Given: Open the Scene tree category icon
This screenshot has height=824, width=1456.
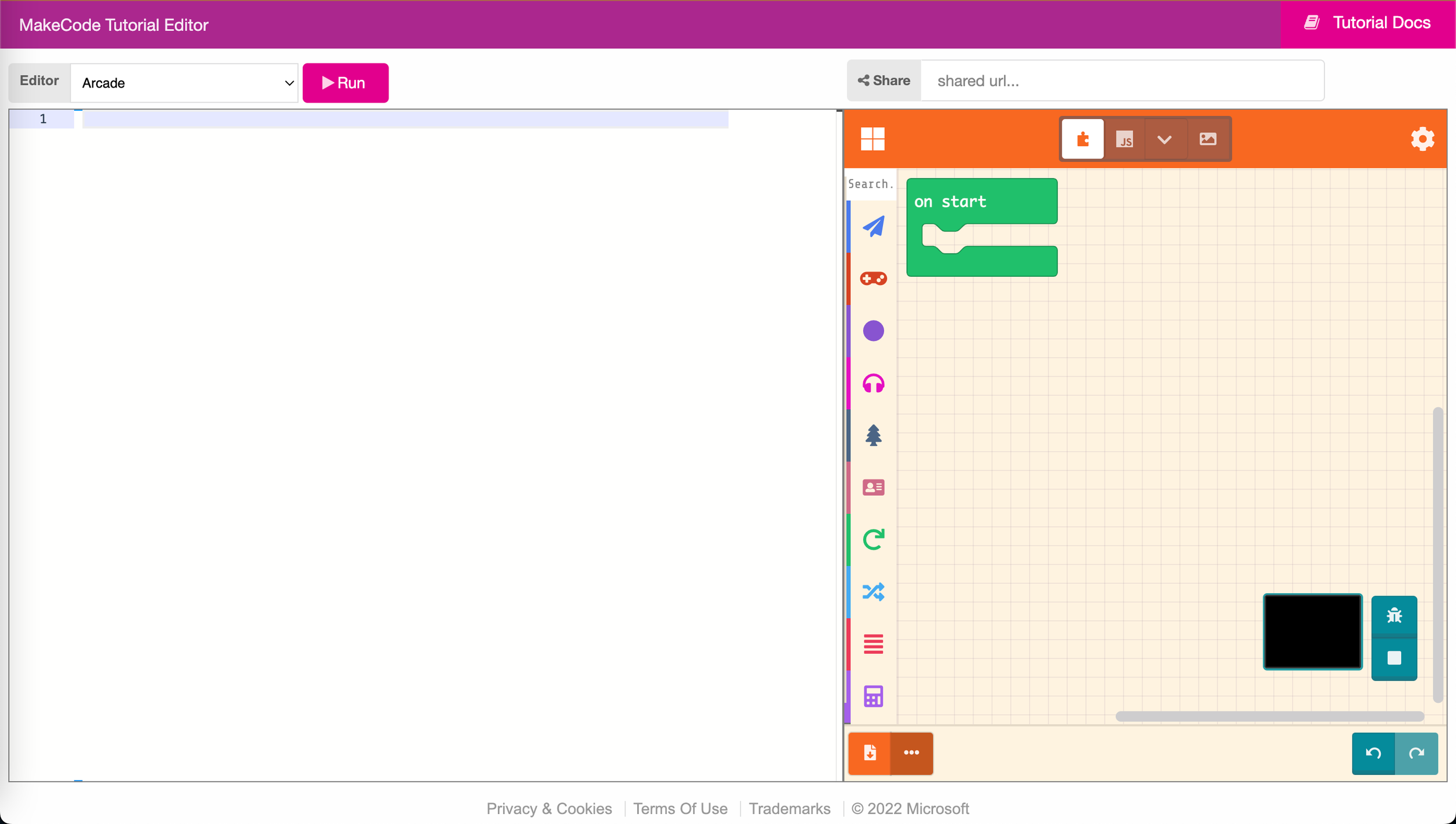Looking at the screenshot, I should tap(873, 435).
